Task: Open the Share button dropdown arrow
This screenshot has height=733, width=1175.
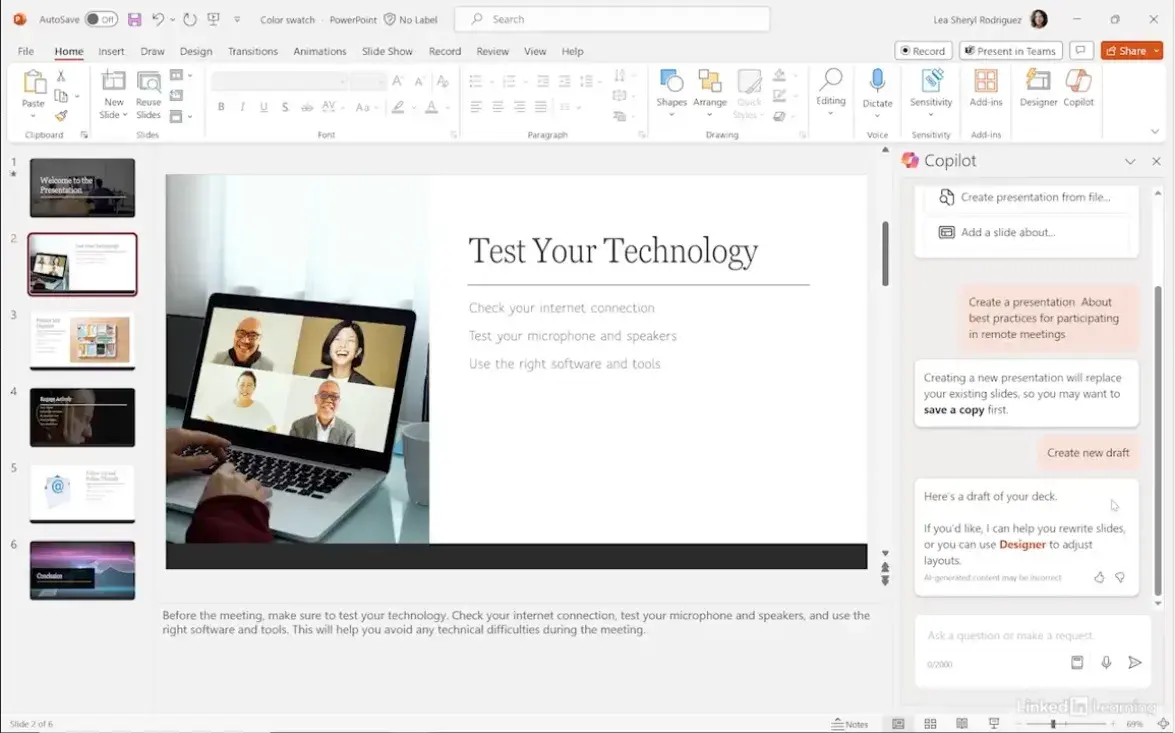Action: [1156, 51]
